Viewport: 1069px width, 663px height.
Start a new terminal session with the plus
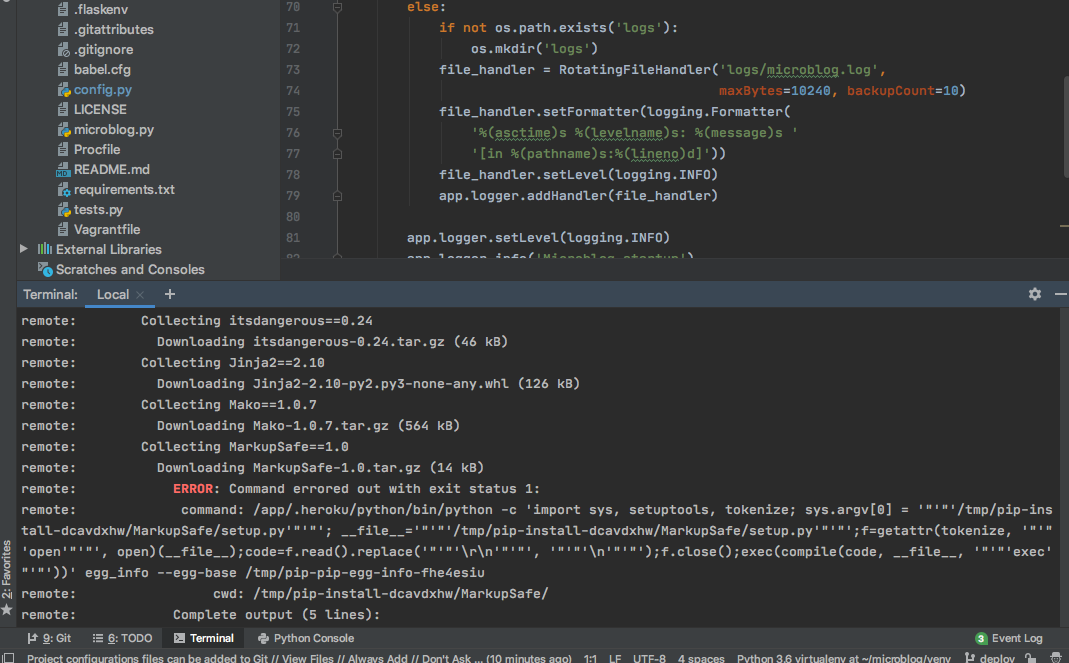[x=169, y=294]
